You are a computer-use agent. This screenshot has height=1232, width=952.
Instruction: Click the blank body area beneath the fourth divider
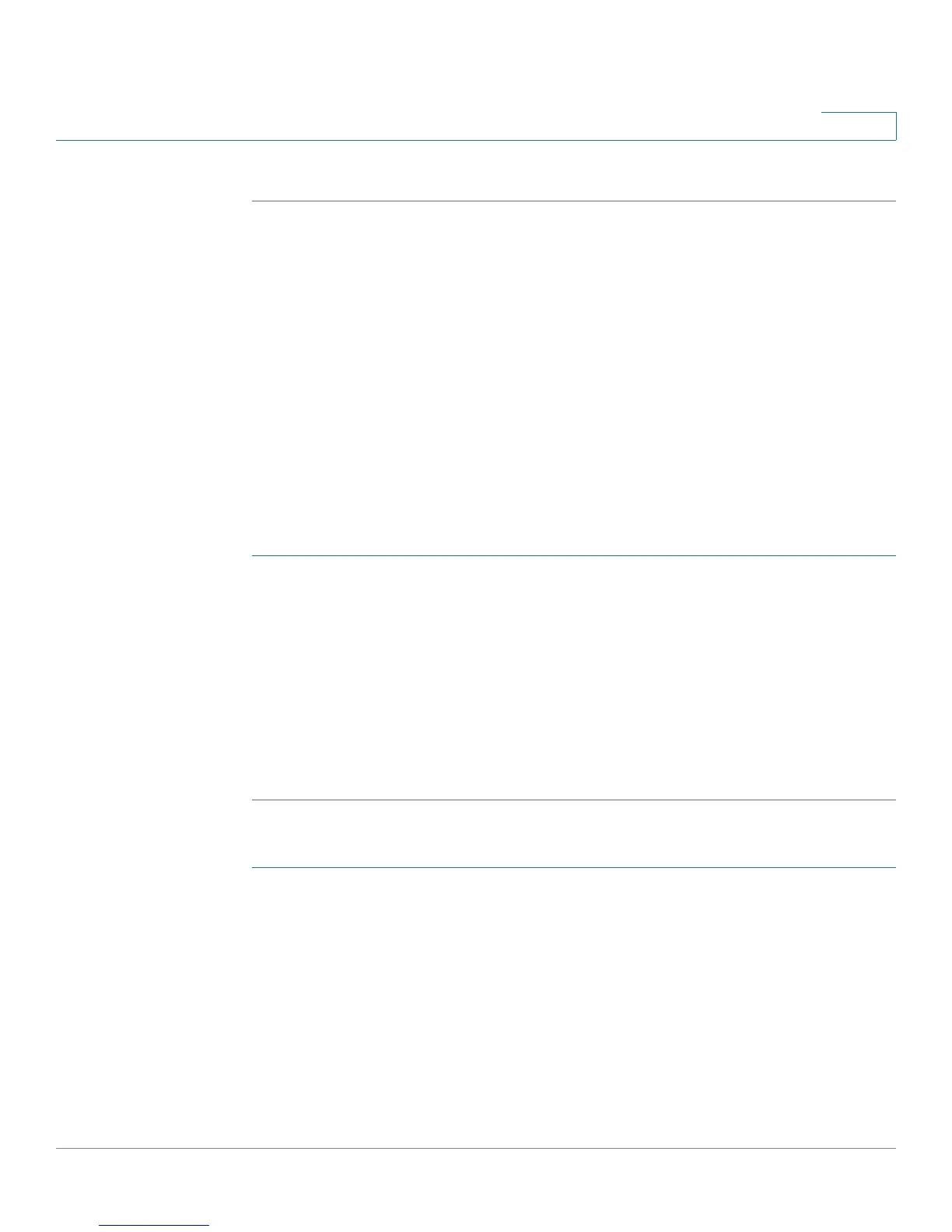(x=574, y=1007)
